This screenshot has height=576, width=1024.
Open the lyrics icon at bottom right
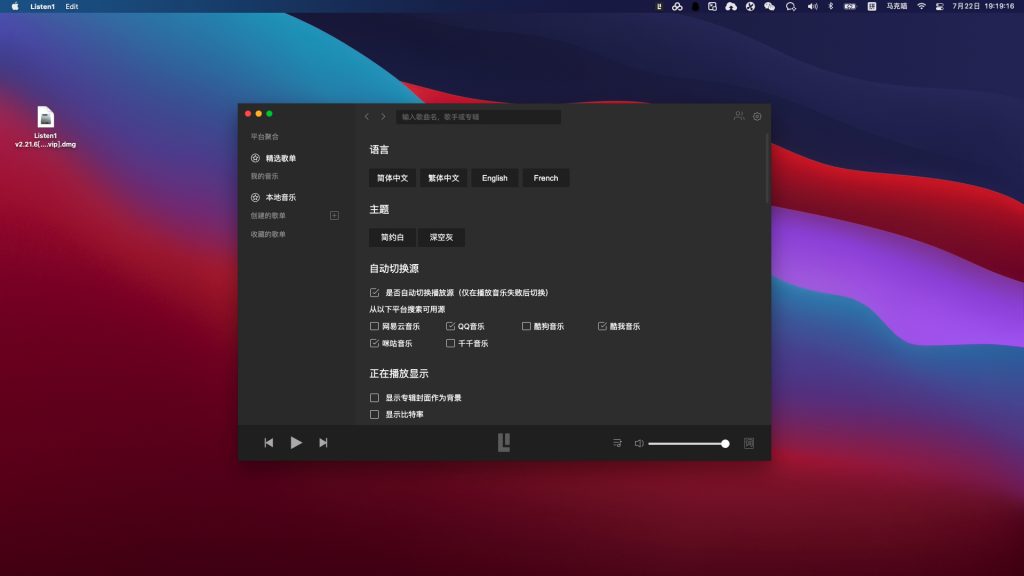click(x=748, y=442)
